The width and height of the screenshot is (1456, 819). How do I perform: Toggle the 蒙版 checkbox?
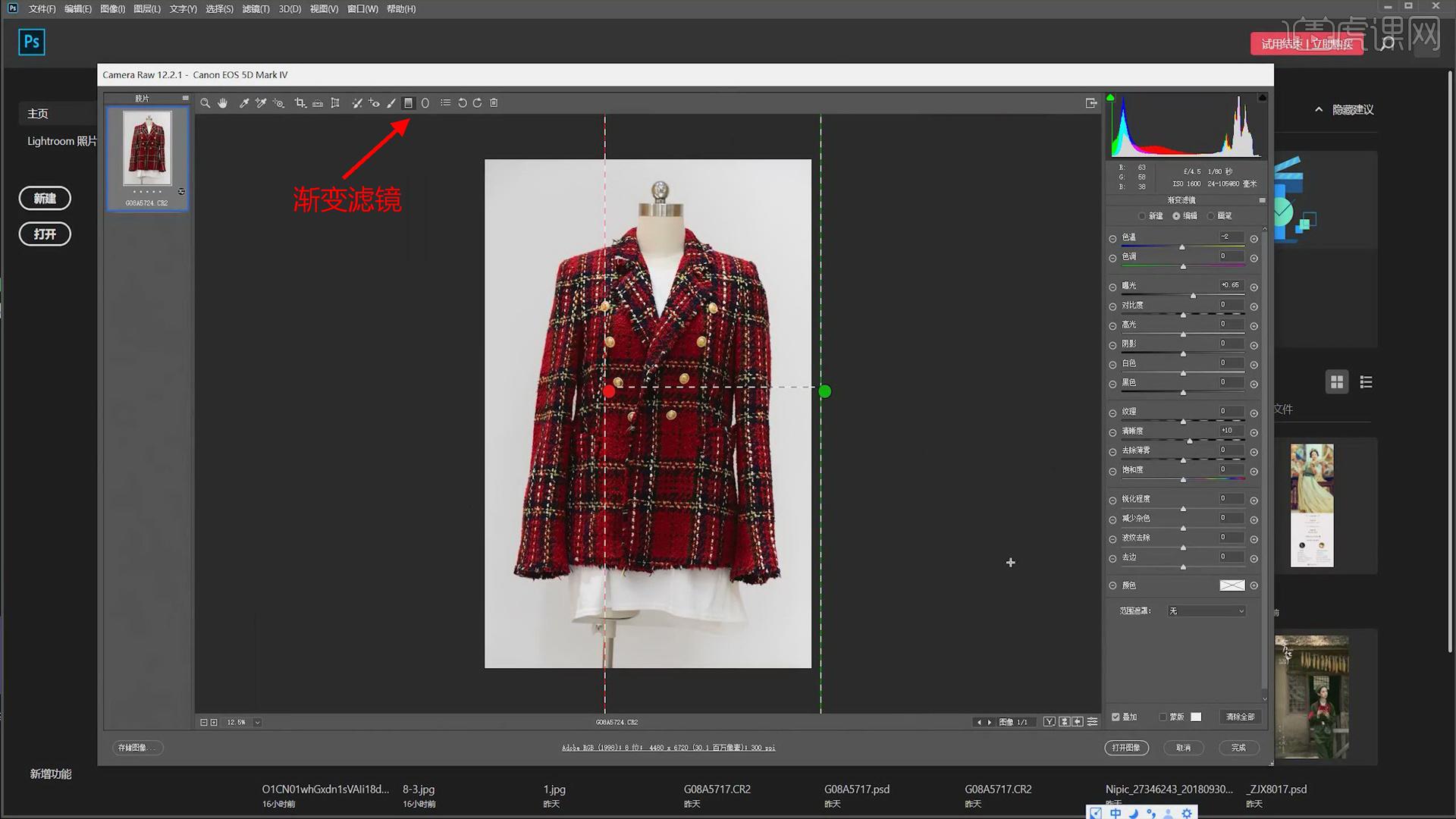[x=1163, y=717]
